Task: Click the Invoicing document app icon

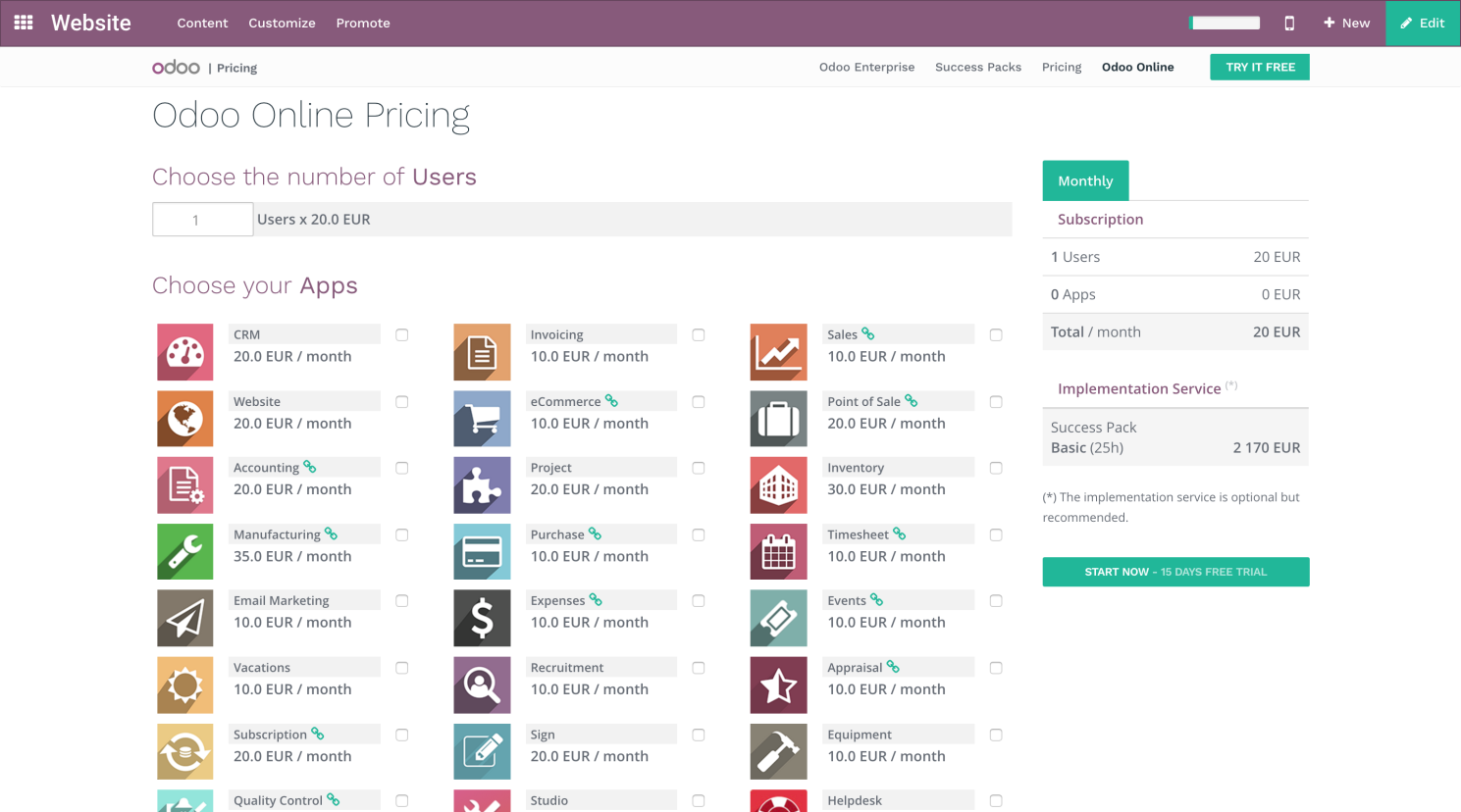Action: 482,352
